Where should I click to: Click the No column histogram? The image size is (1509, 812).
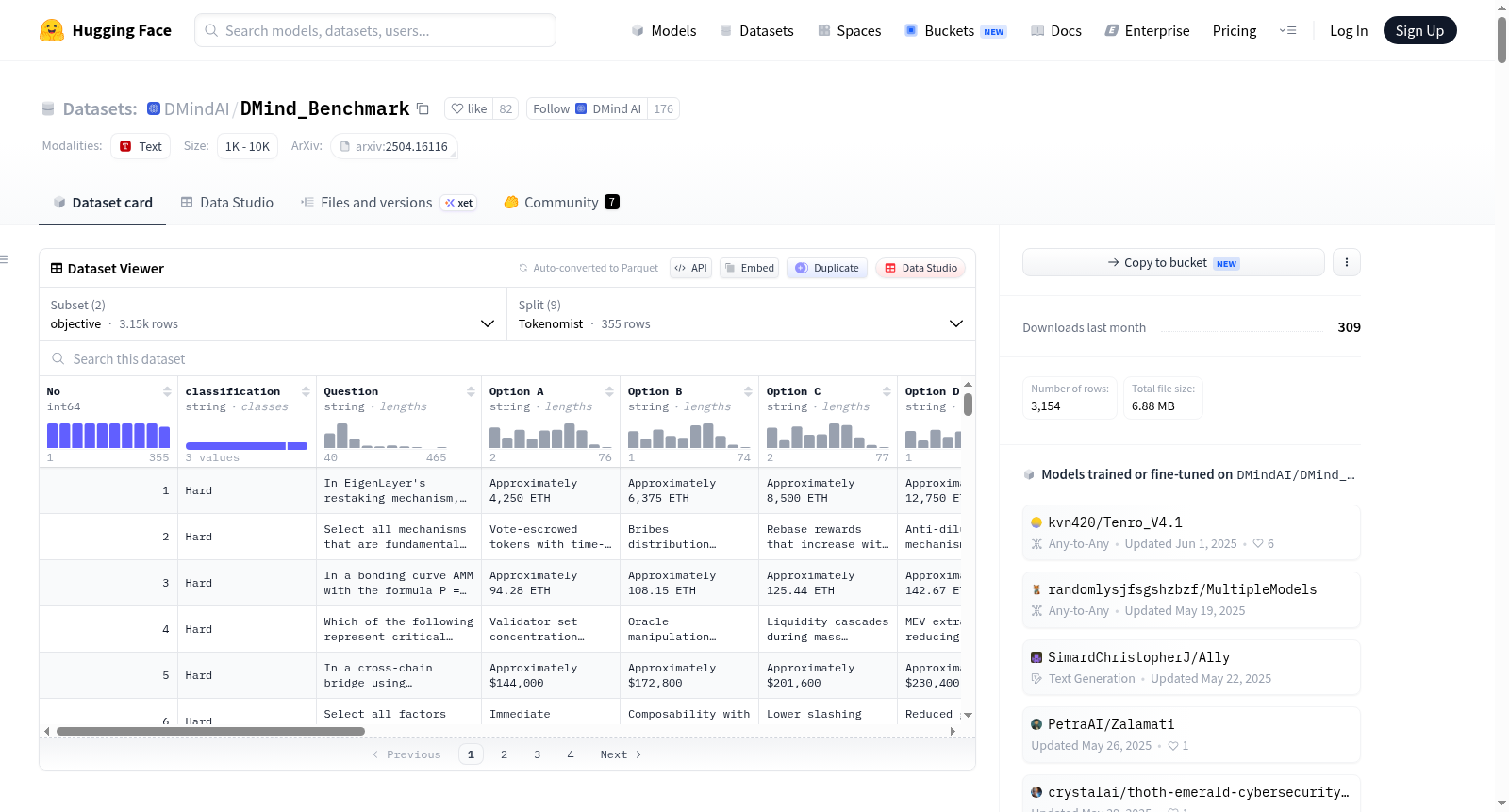108,436
